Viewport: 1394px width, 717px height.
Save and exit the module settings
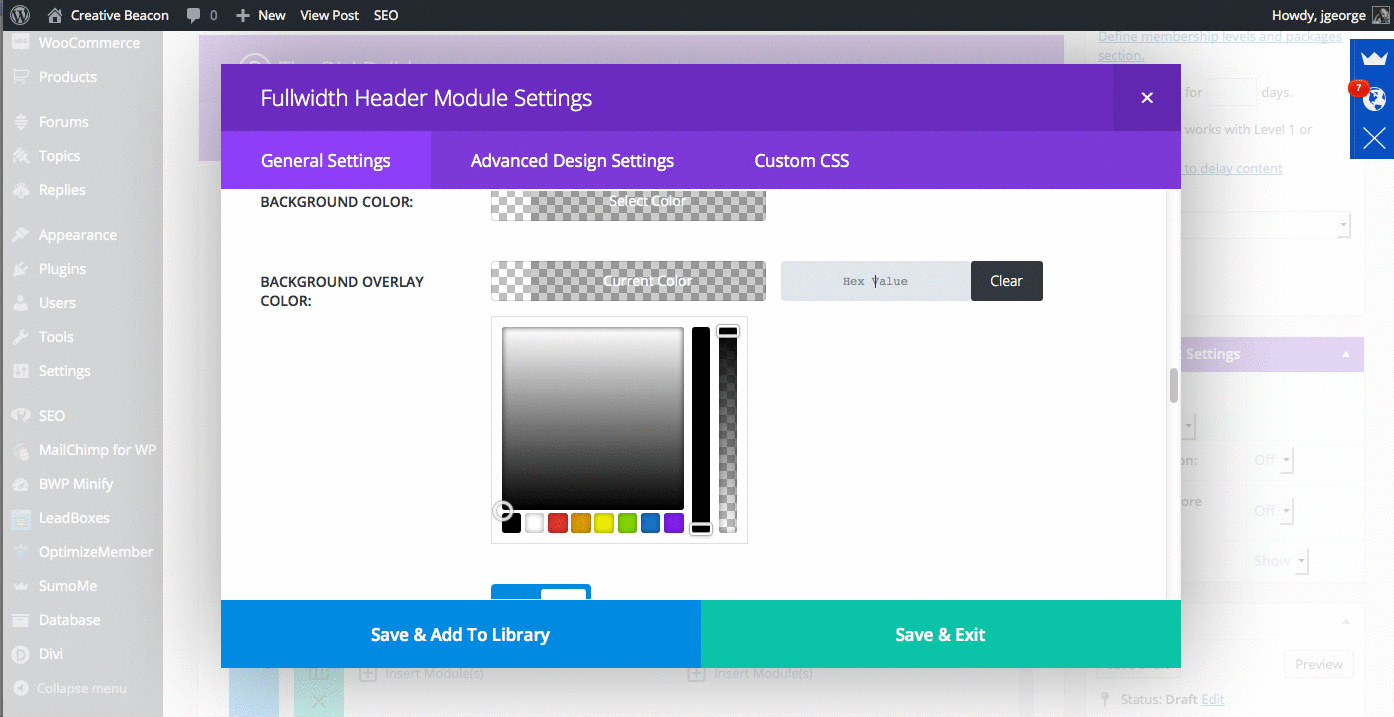[940, 634]
